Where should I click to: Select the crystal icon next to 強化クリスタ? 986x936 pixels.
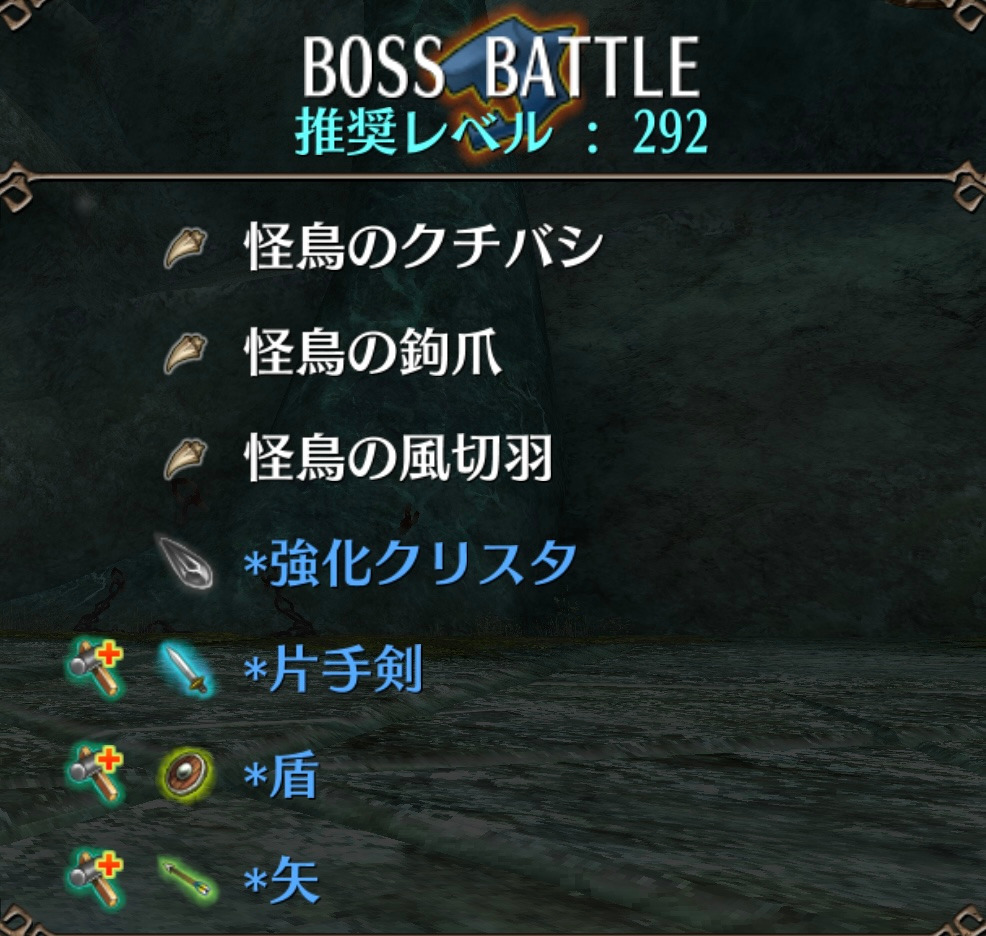(x=186, y=563)
